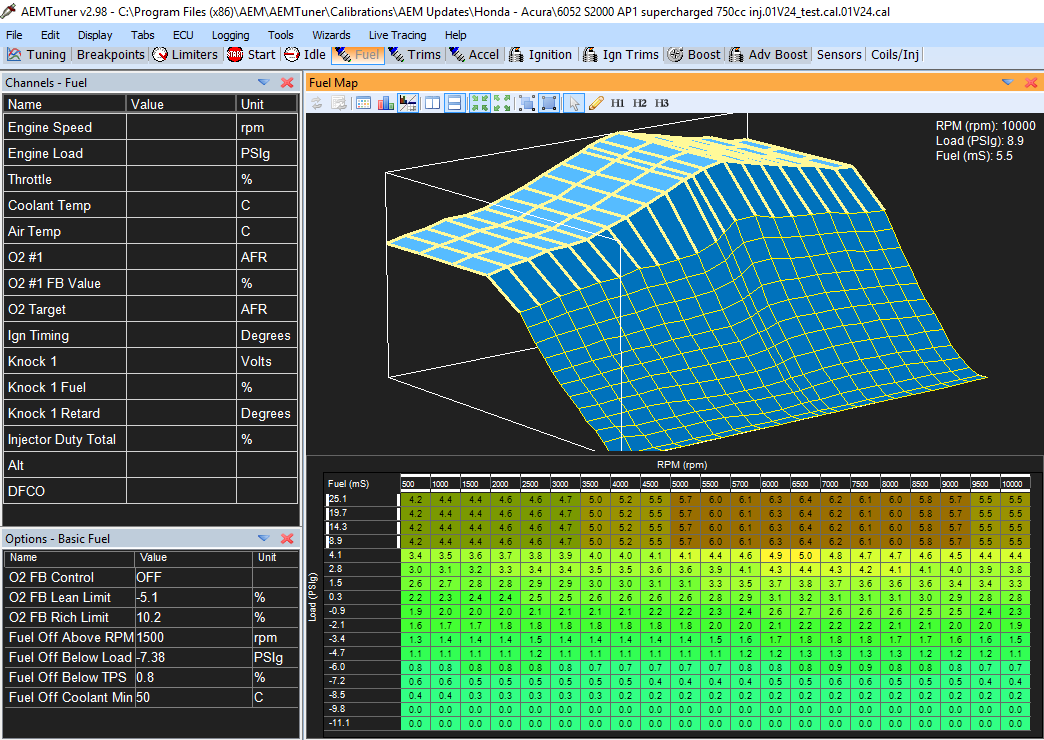Open the Wizards menu
Image resolution: width=1044 pixels, height=740 pixels.
(x=331, y=34)
